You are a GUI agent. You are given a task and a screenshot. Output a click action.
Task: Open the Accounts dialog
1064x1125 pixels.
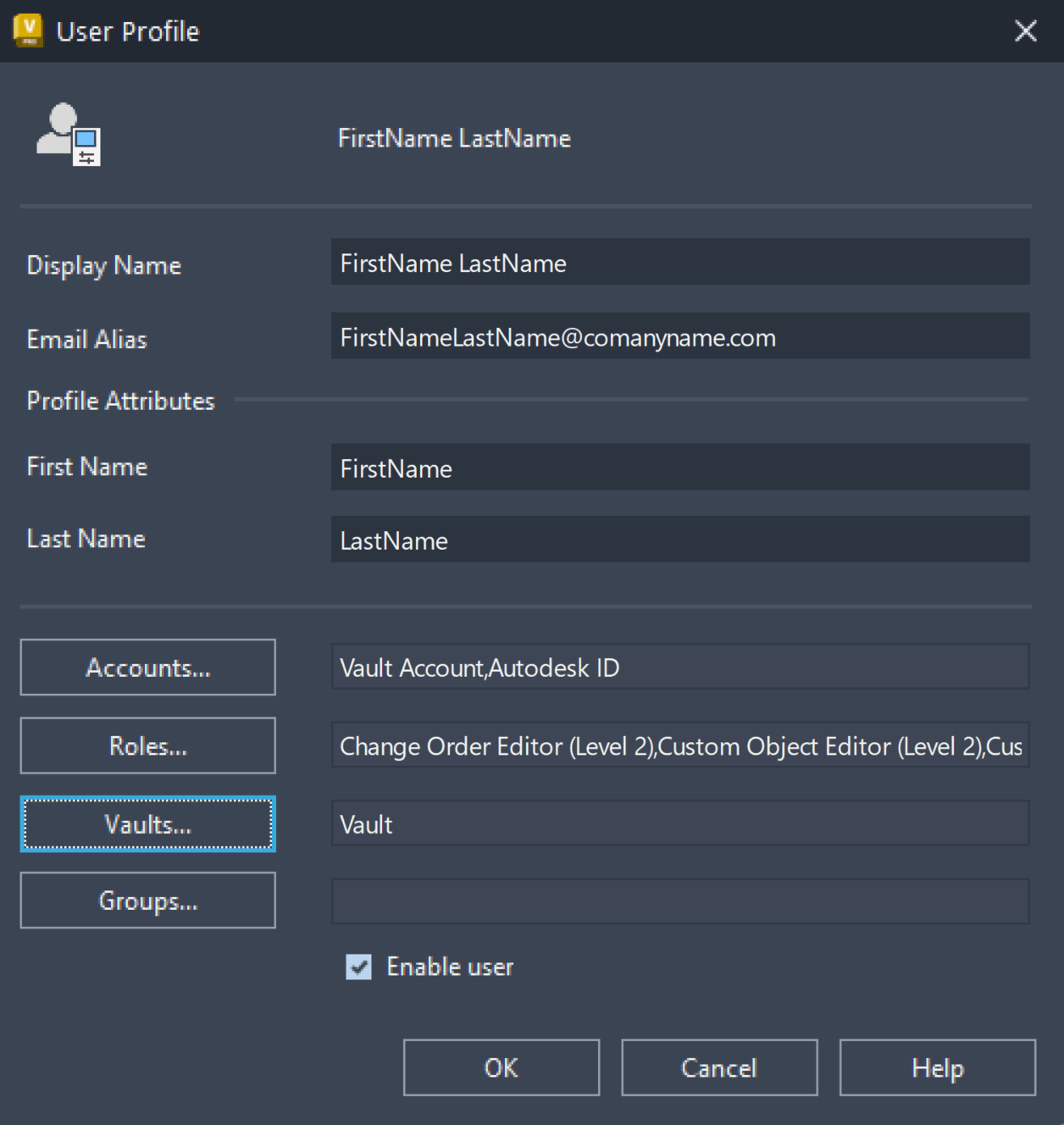(147, 668)
